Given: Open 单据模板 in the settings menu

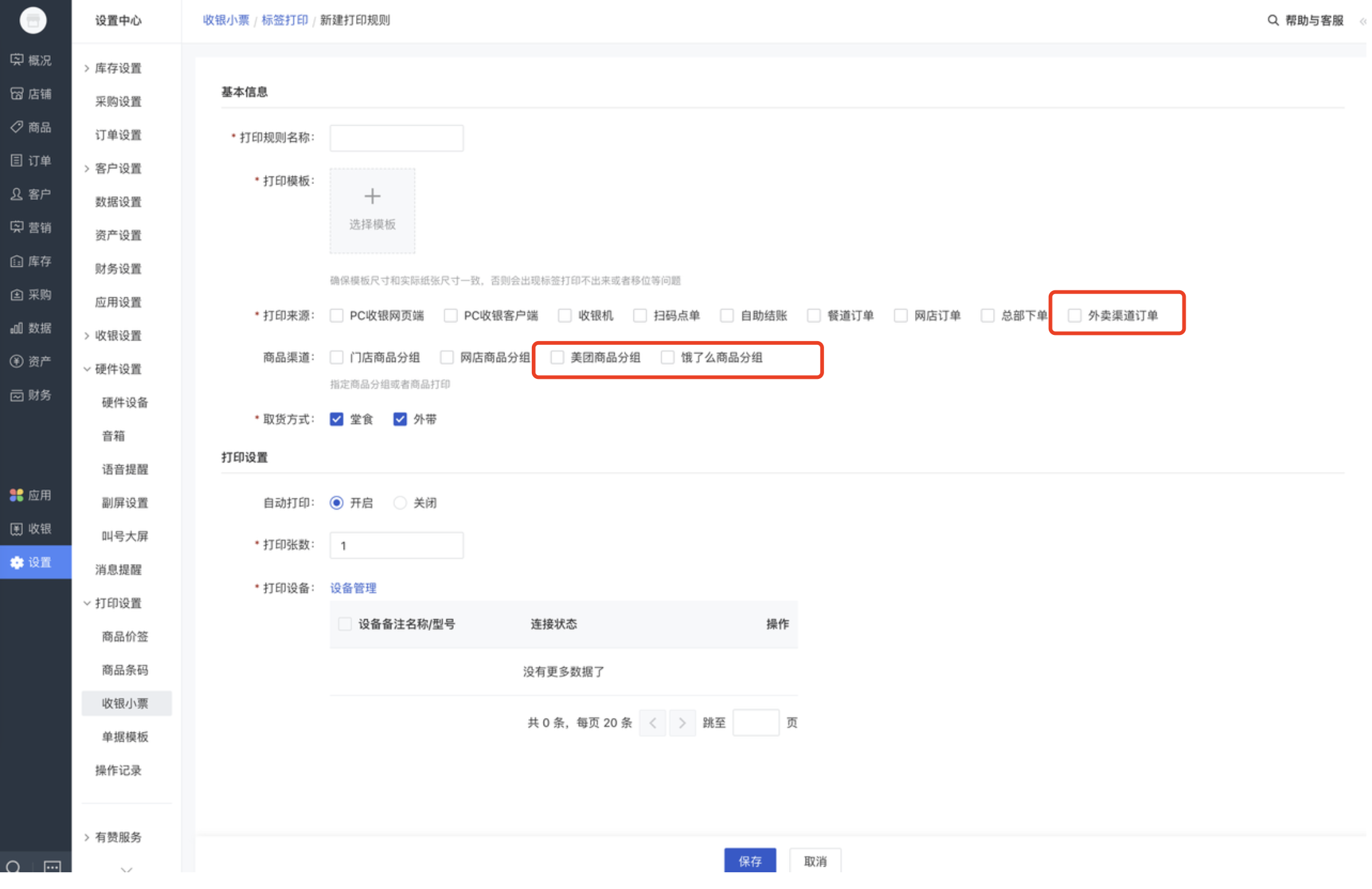Looking at the screenshot, I should point(125,737).
